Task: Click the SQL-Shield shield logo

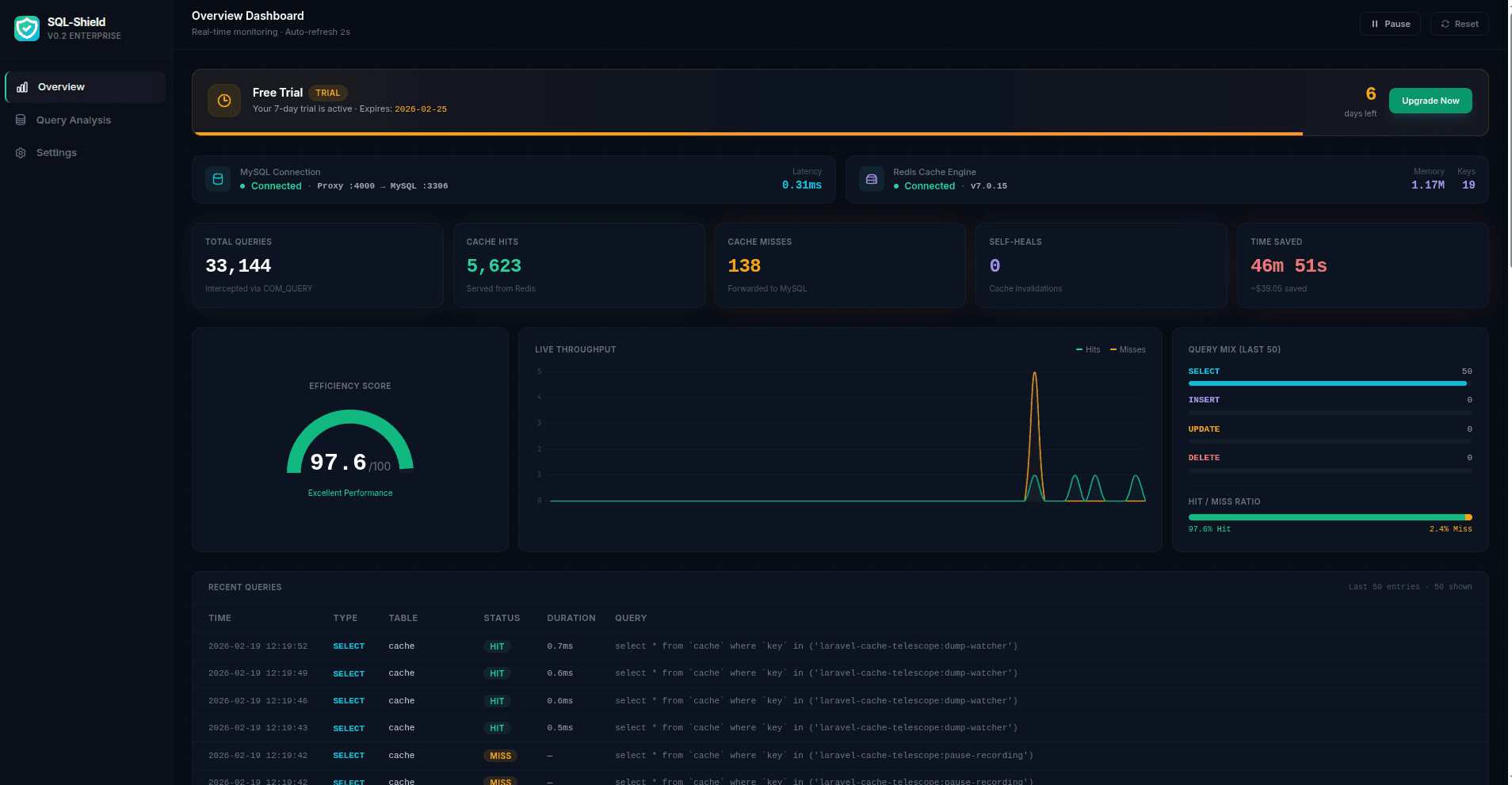Action: 26,28
